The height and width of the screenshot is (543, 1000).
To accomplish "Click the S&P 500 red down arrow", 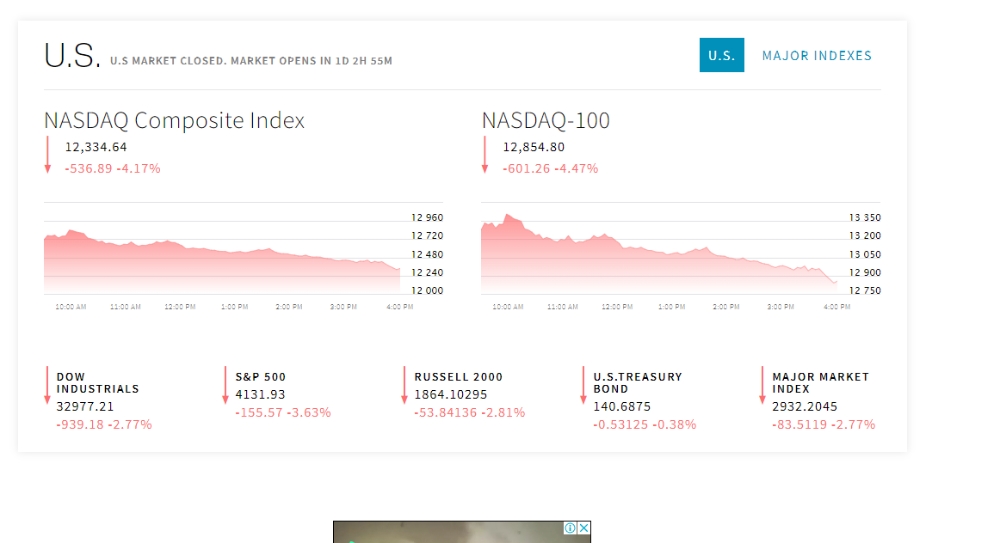I will pyautogui.click(x=225, y=385).
